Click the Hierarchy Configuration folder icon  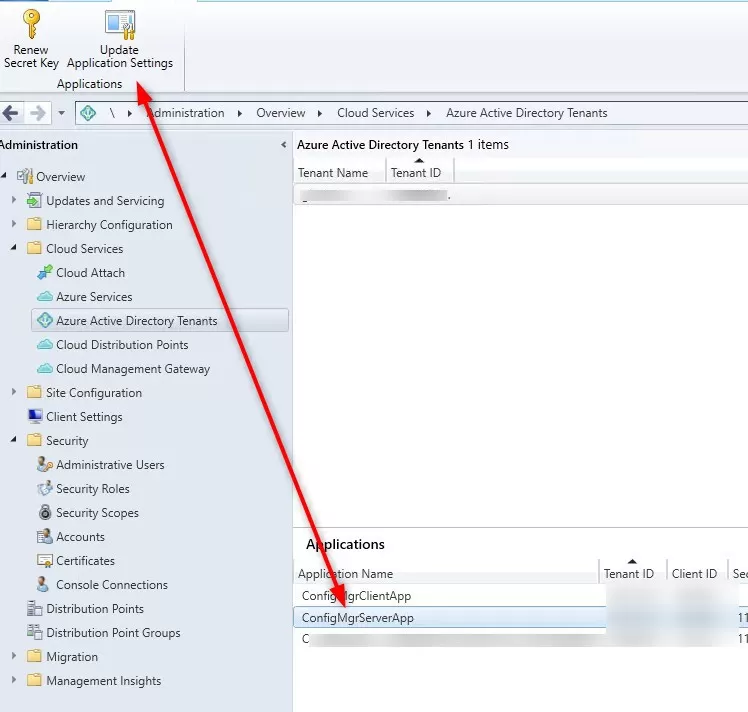[x=34, y=224]
